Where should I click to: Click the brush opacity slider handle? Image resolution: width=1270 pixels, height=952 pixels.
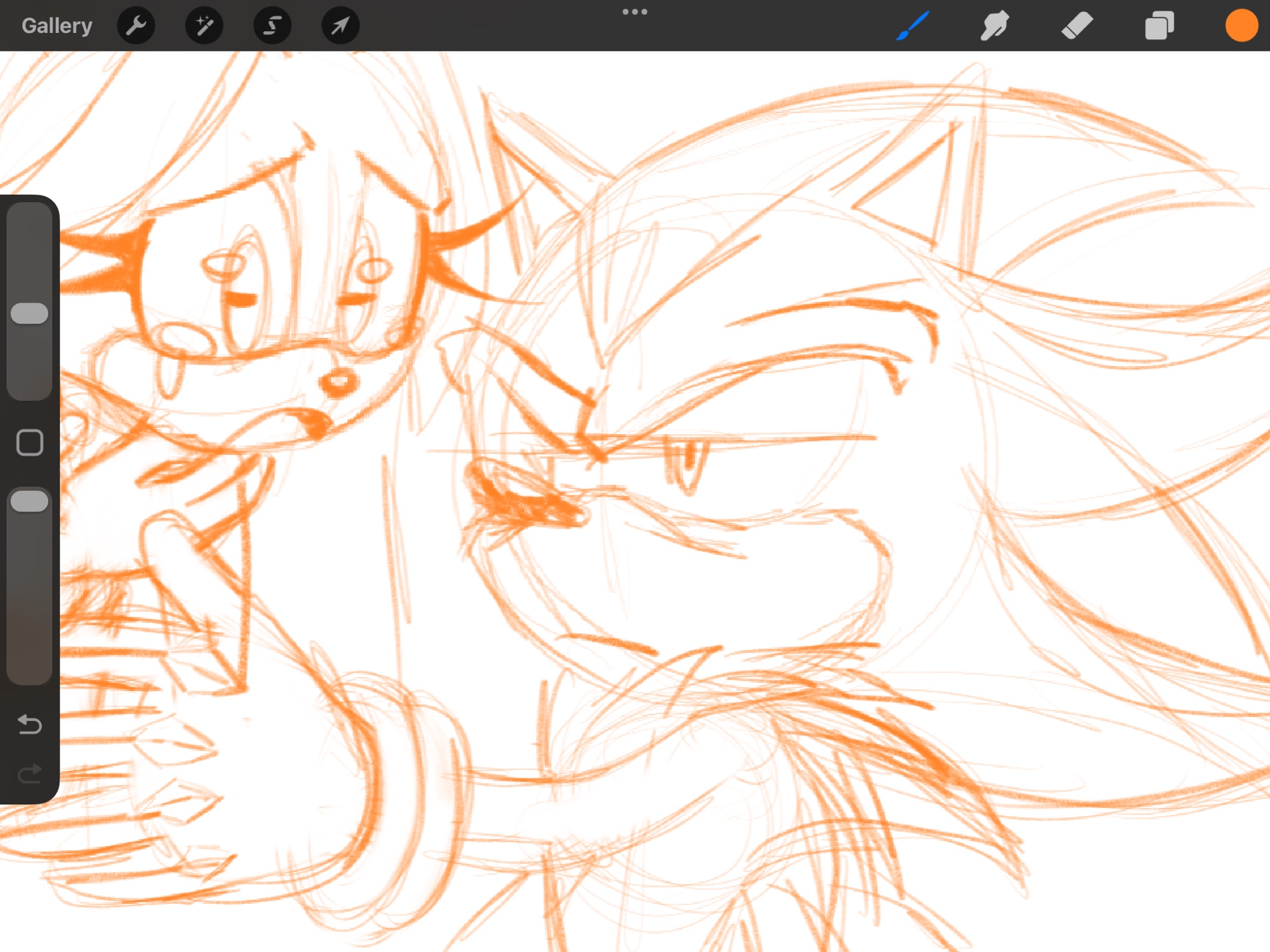coord(30,501)
